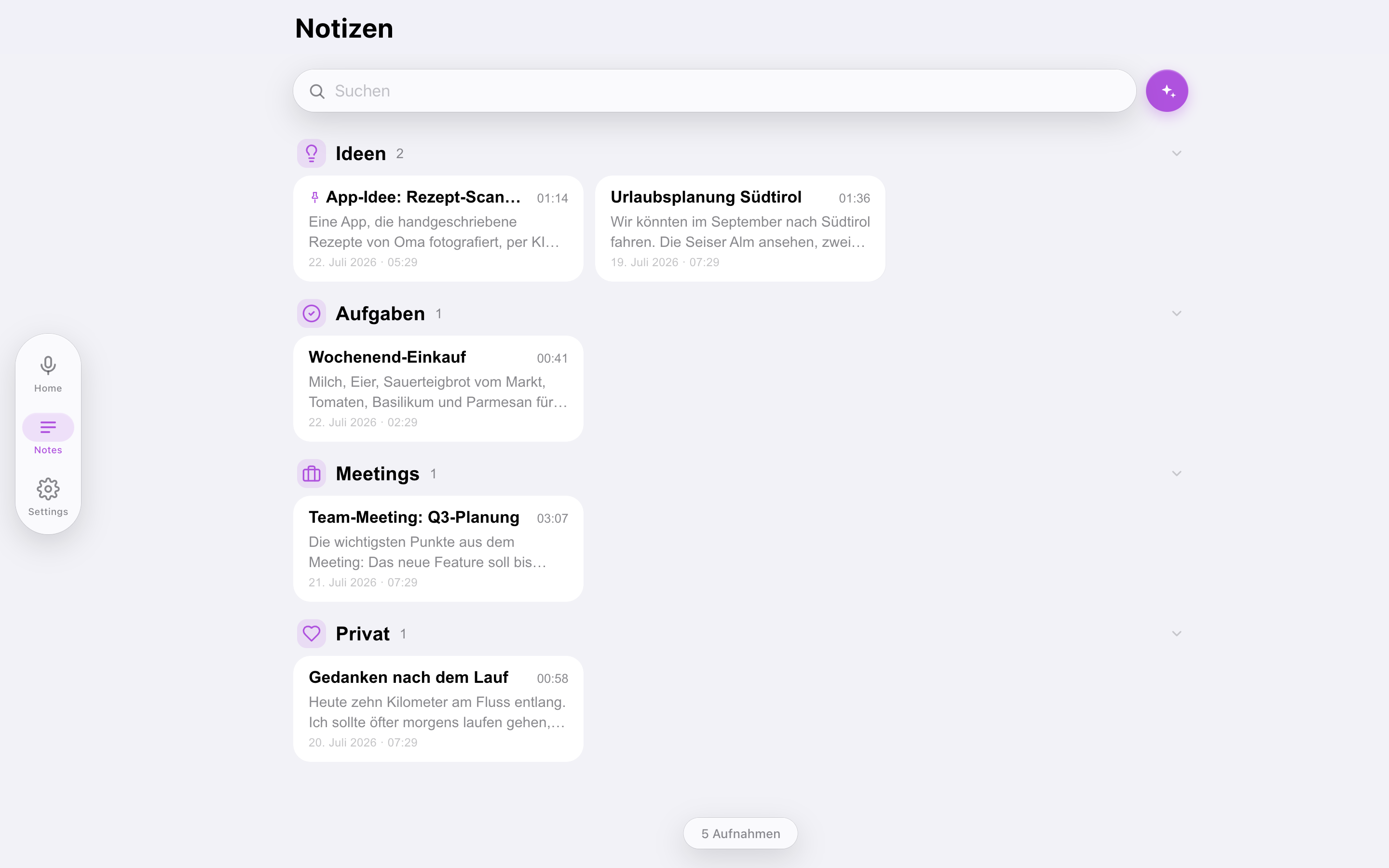Open the Urlaubsplanung Südtirol note
1389x868 pixels.
tap(740, 229)
